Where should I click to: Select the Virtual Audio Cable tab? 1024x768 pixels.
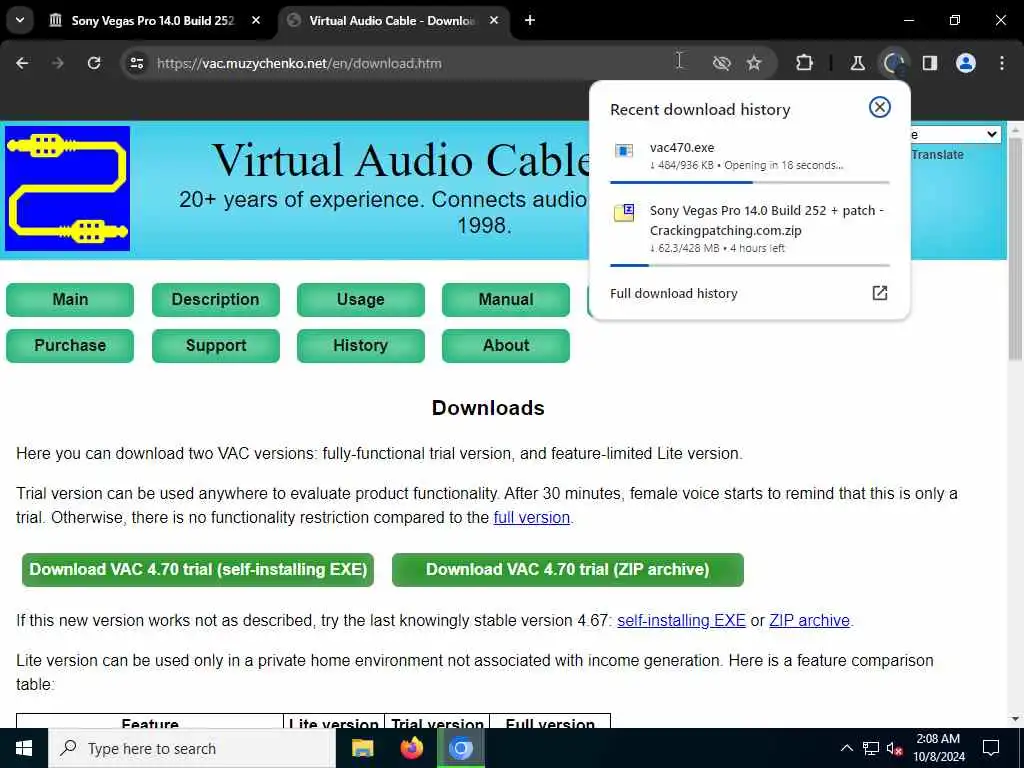pos(392,20)
